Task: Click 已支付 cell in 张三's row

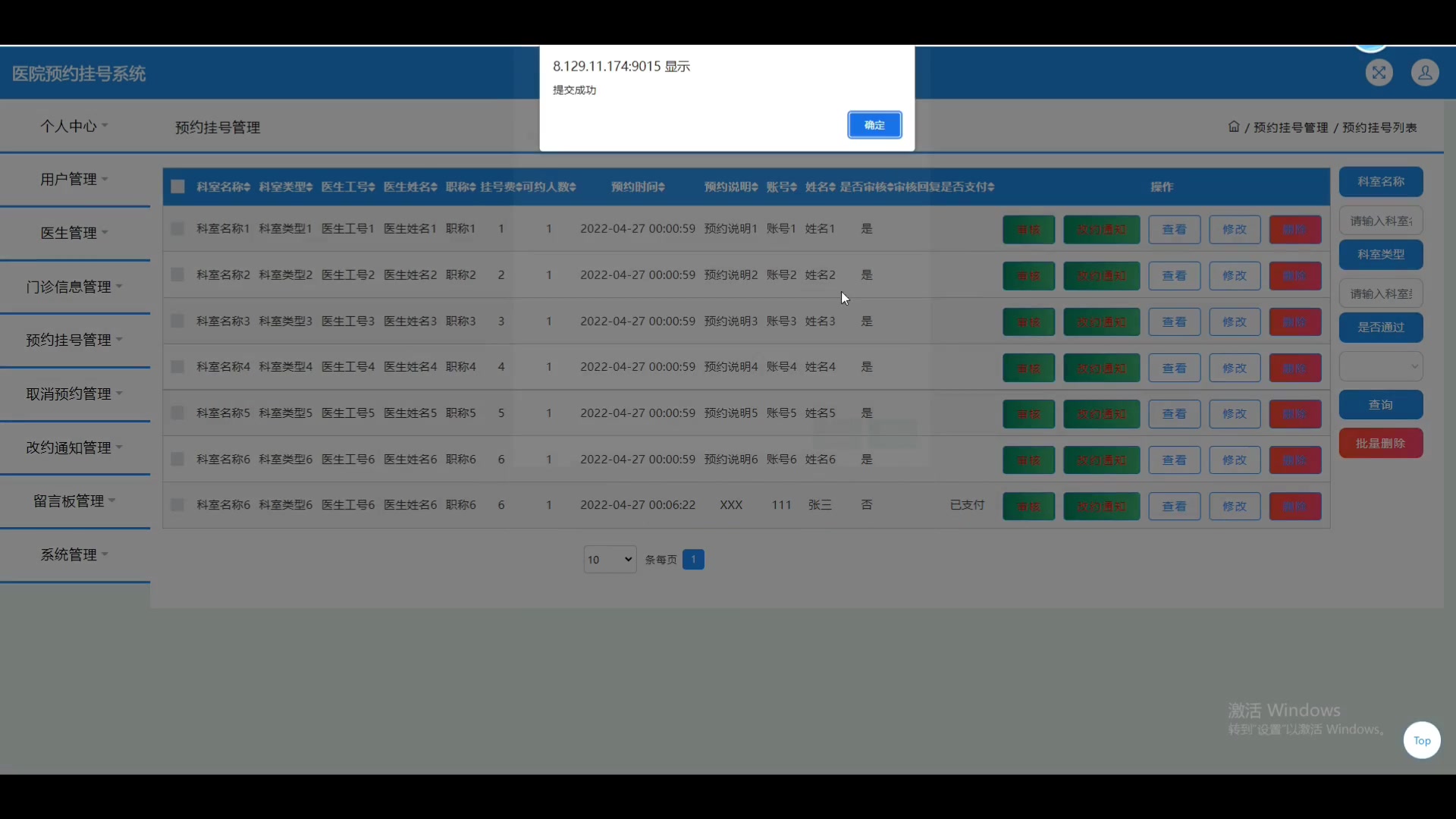Action: click(x=967, y=504)
